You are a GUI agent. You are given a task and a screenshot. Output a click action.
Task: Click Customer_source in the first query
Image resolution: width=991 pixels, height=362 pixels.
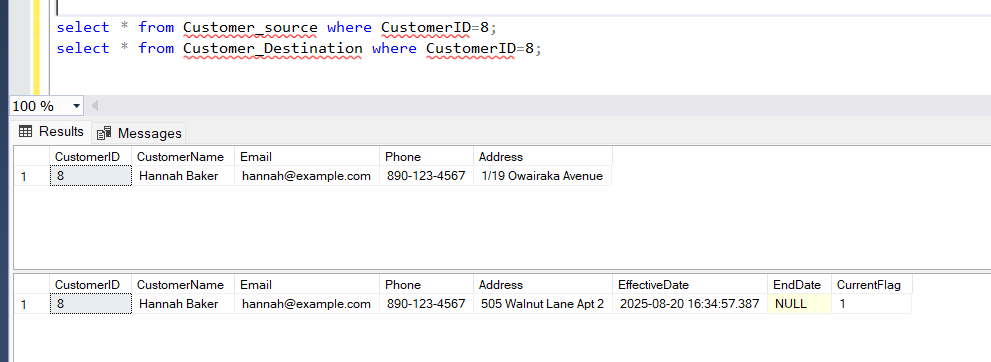(250, 27)
